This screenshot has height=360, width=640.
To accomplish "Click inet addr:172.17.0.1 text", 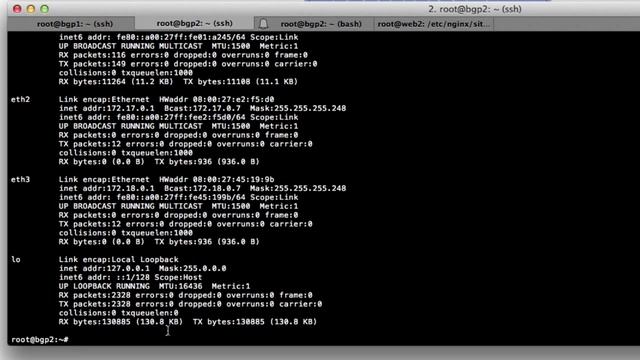I will [x=107, y=108].
